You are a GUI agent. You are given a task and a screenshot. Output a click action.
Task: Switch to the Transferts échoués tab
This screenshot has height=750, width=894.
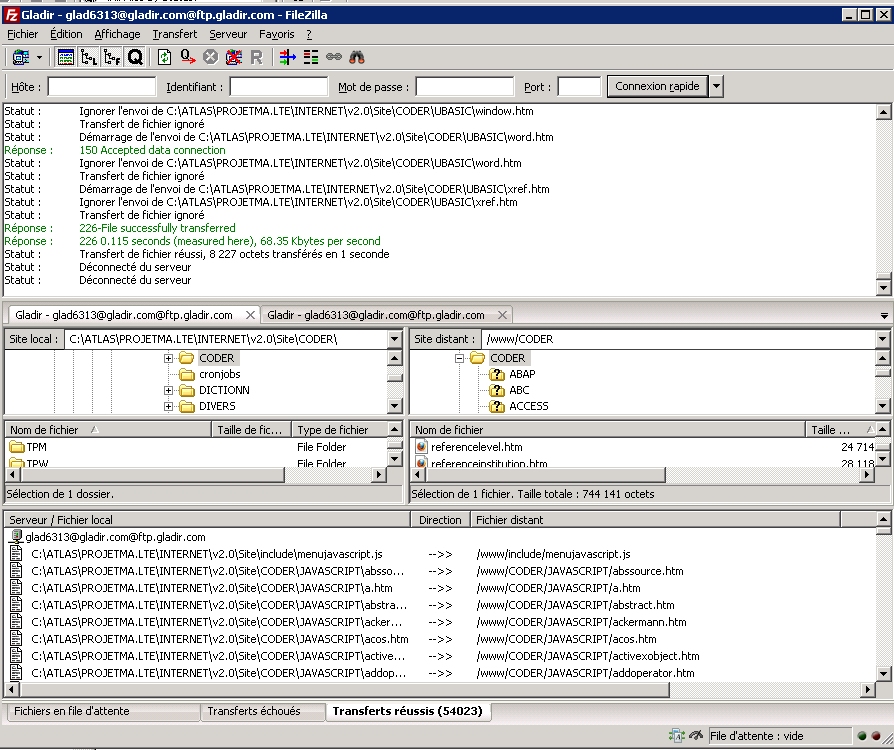coord(253,712)
